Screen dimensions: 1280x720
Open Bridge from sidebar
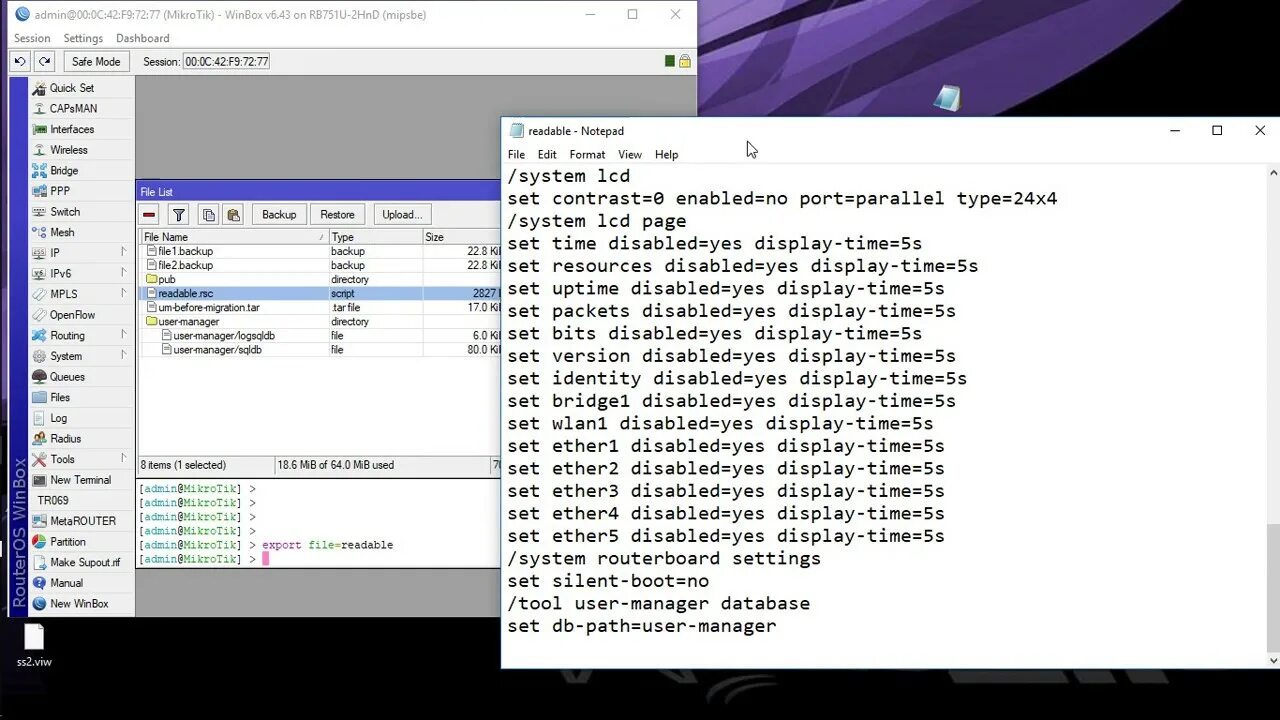(64, 170)
